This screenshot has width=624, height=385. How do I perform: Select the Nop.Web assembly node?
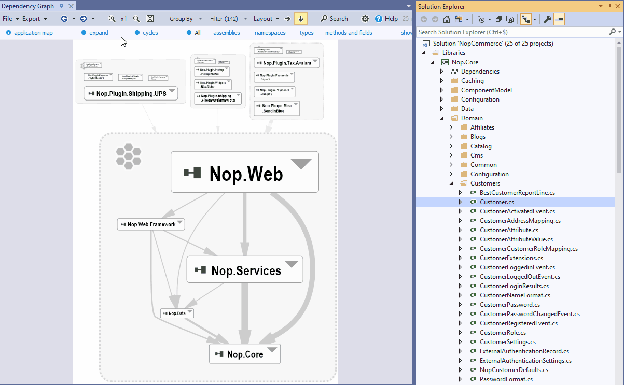click(245, 172)
